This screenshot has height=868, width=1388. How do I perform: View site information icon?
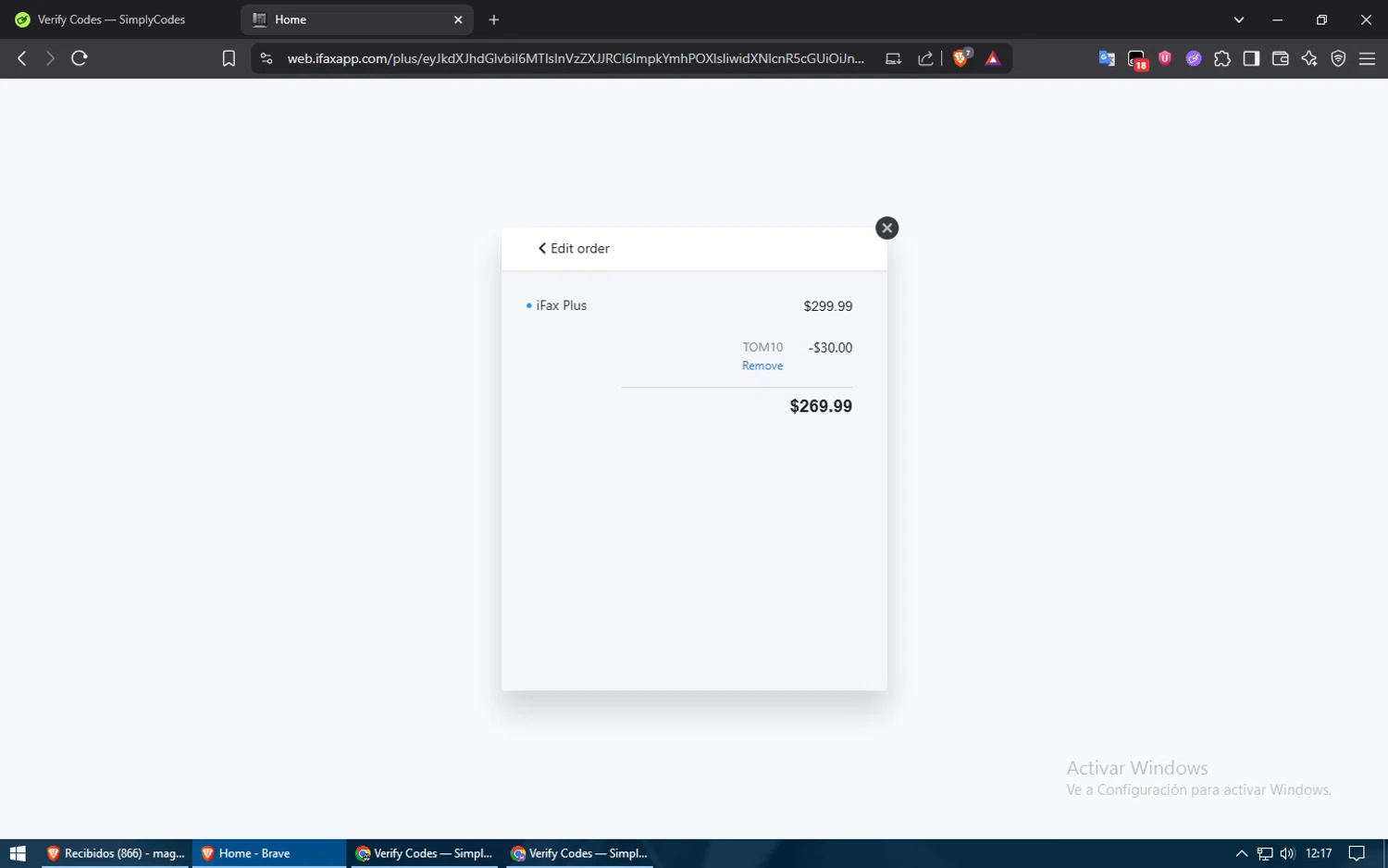click(266, 58)
